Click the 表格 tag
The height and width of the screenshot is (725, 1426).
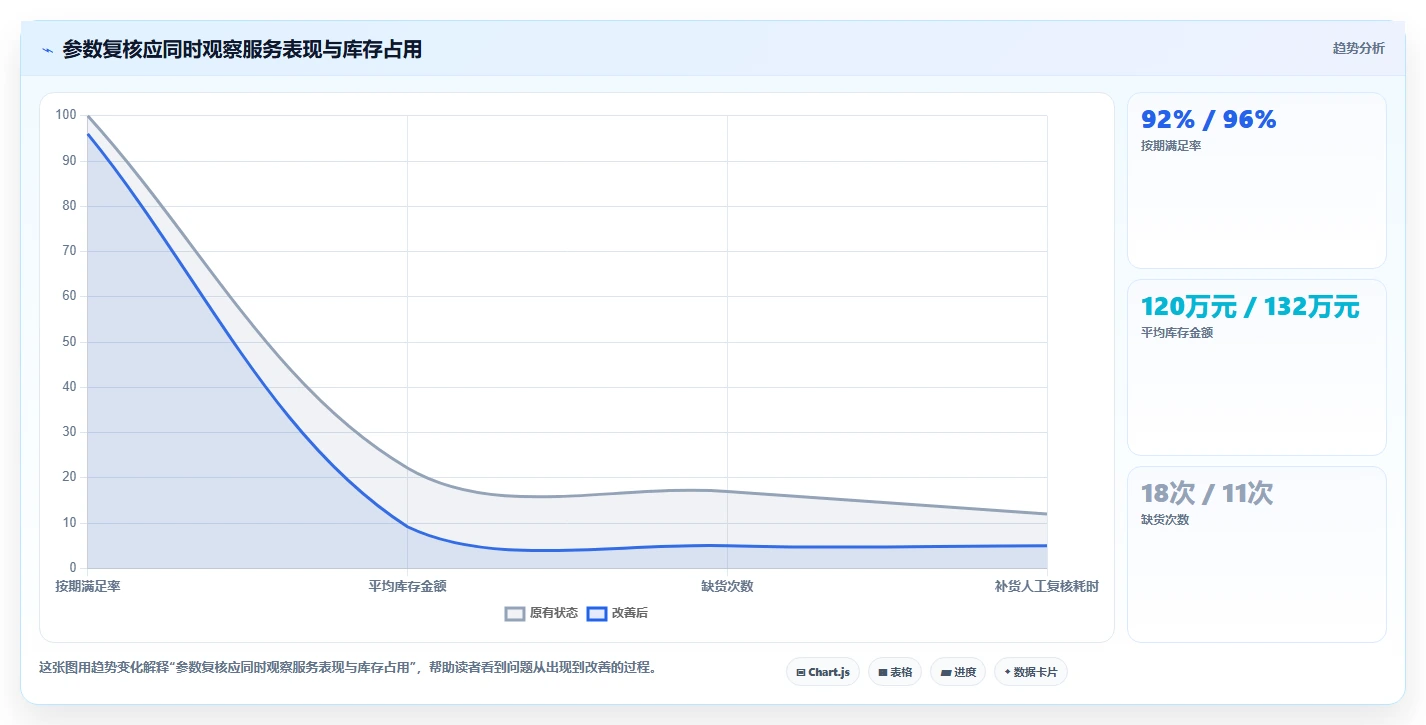pos(895,672)
